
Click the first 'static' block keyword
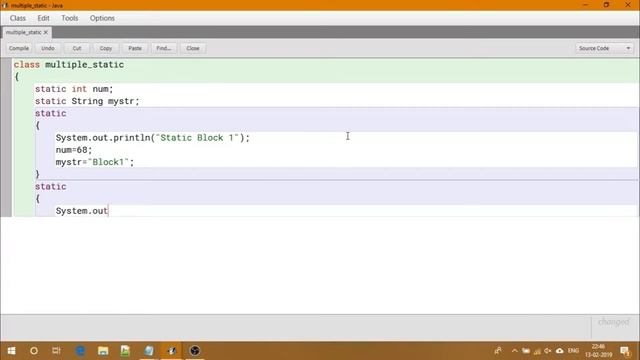pos(50,113)
